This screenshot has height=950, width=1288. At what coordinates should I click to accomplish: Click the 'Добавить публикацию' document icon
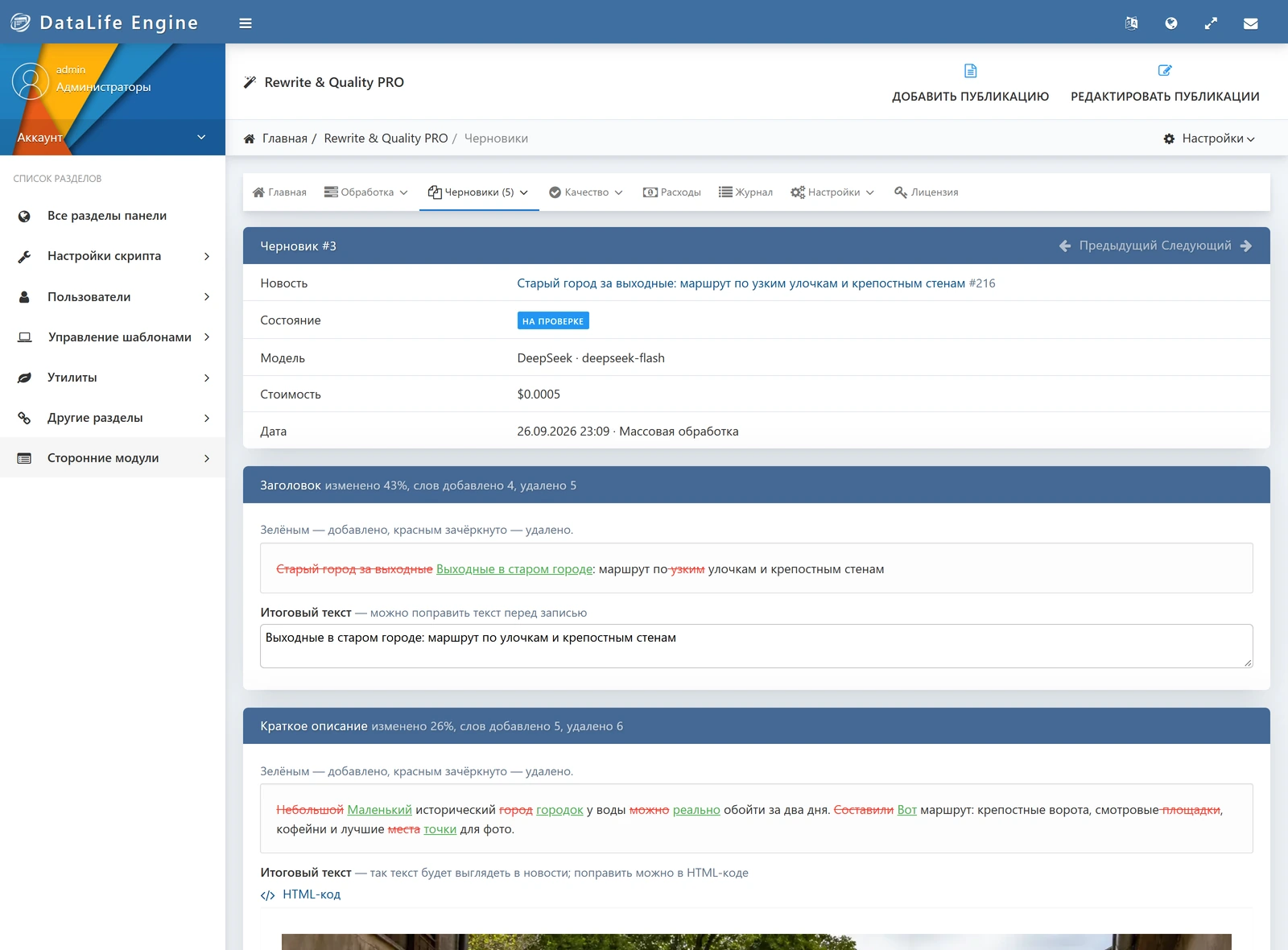click(x=970, y=71)
